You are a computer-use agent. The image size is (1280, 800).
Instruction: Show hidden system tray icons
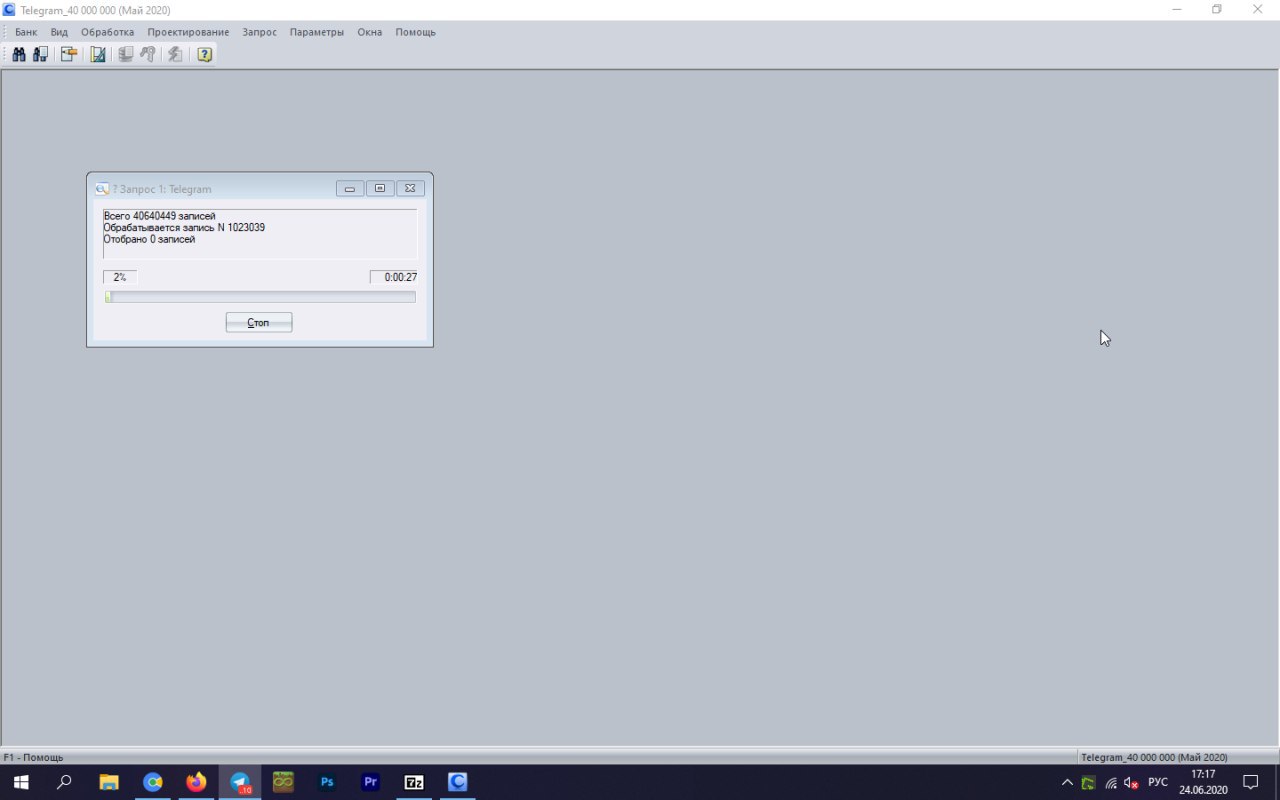[1067, 783]
